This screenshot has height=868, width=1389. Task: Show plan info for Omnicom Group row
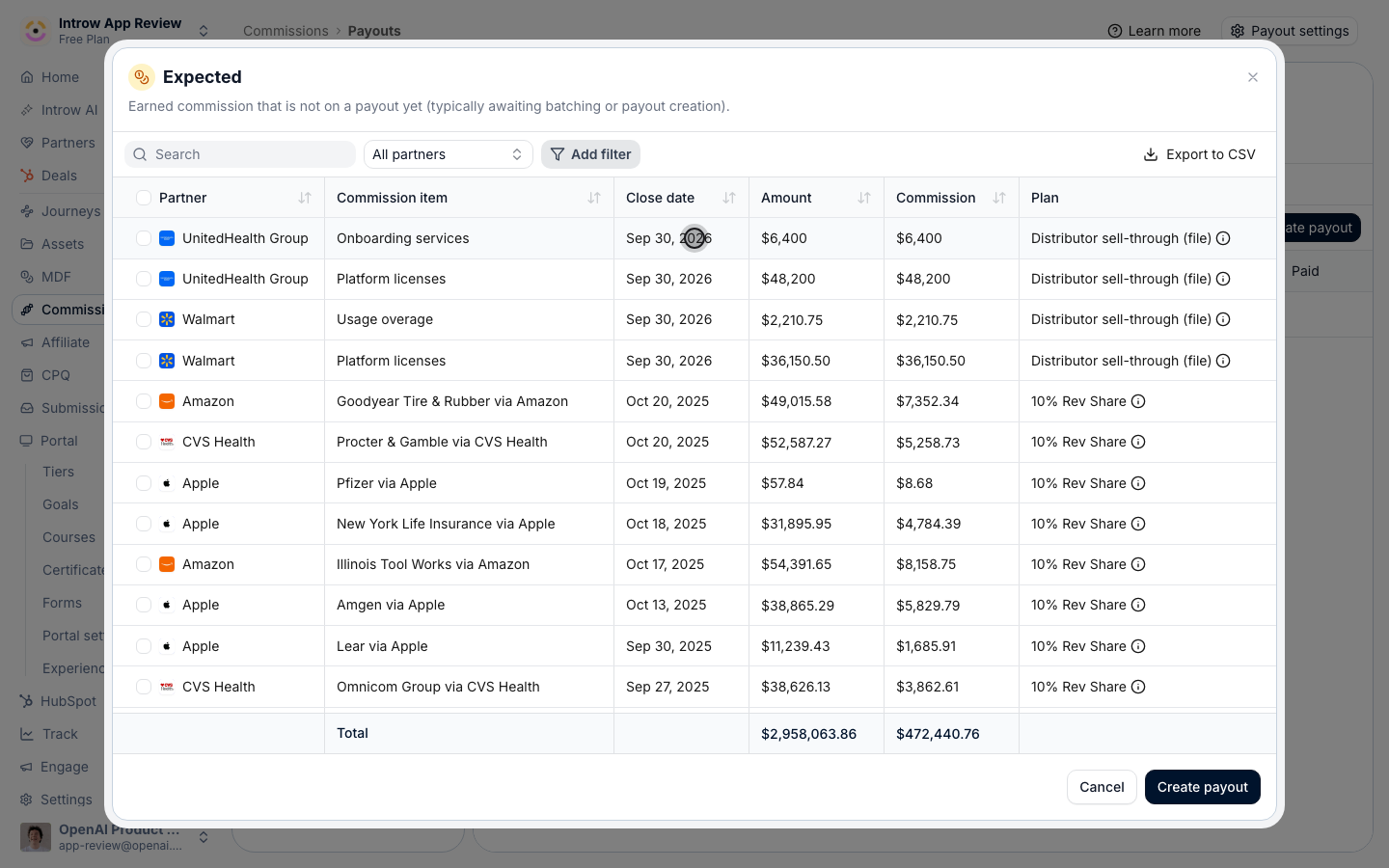[1138, 687]
